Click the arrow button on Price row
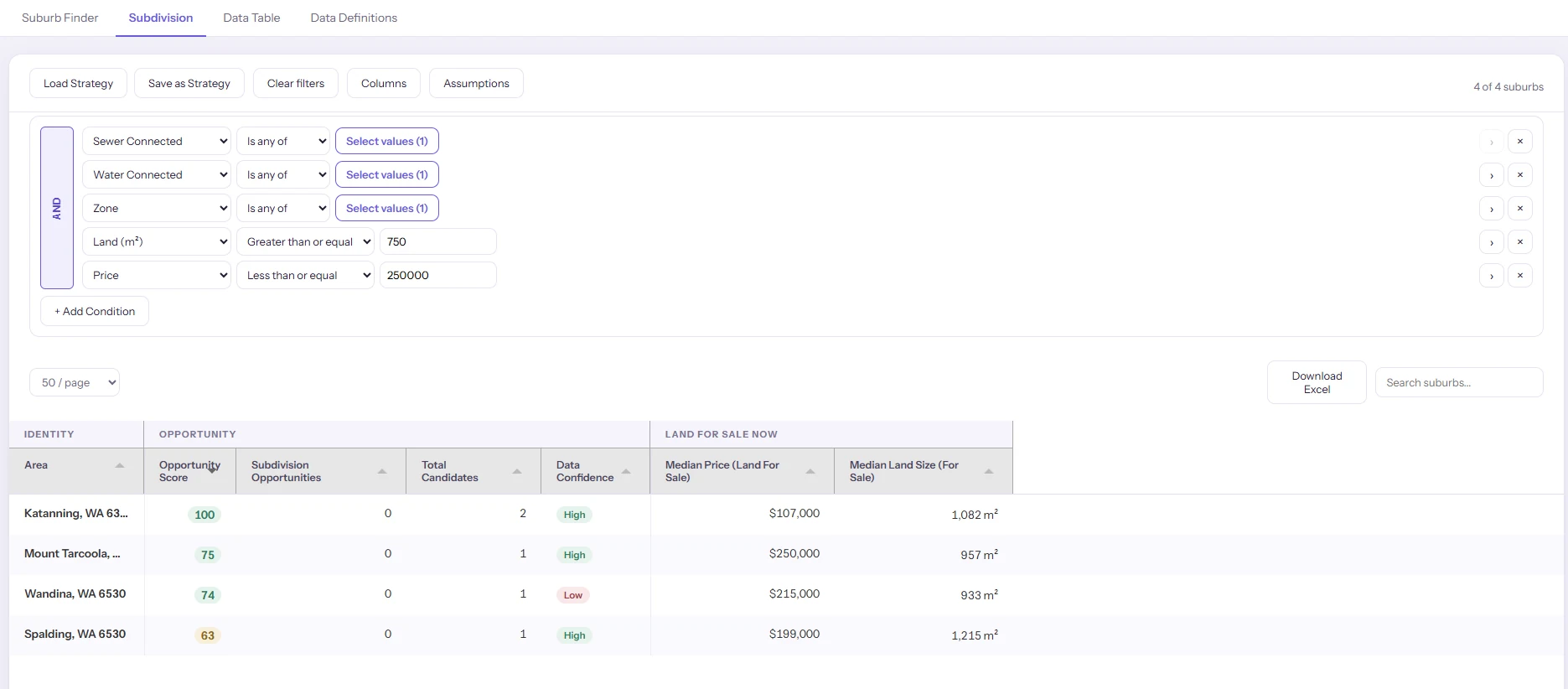Screen dimensions: 1568x689 (1492, 275)
